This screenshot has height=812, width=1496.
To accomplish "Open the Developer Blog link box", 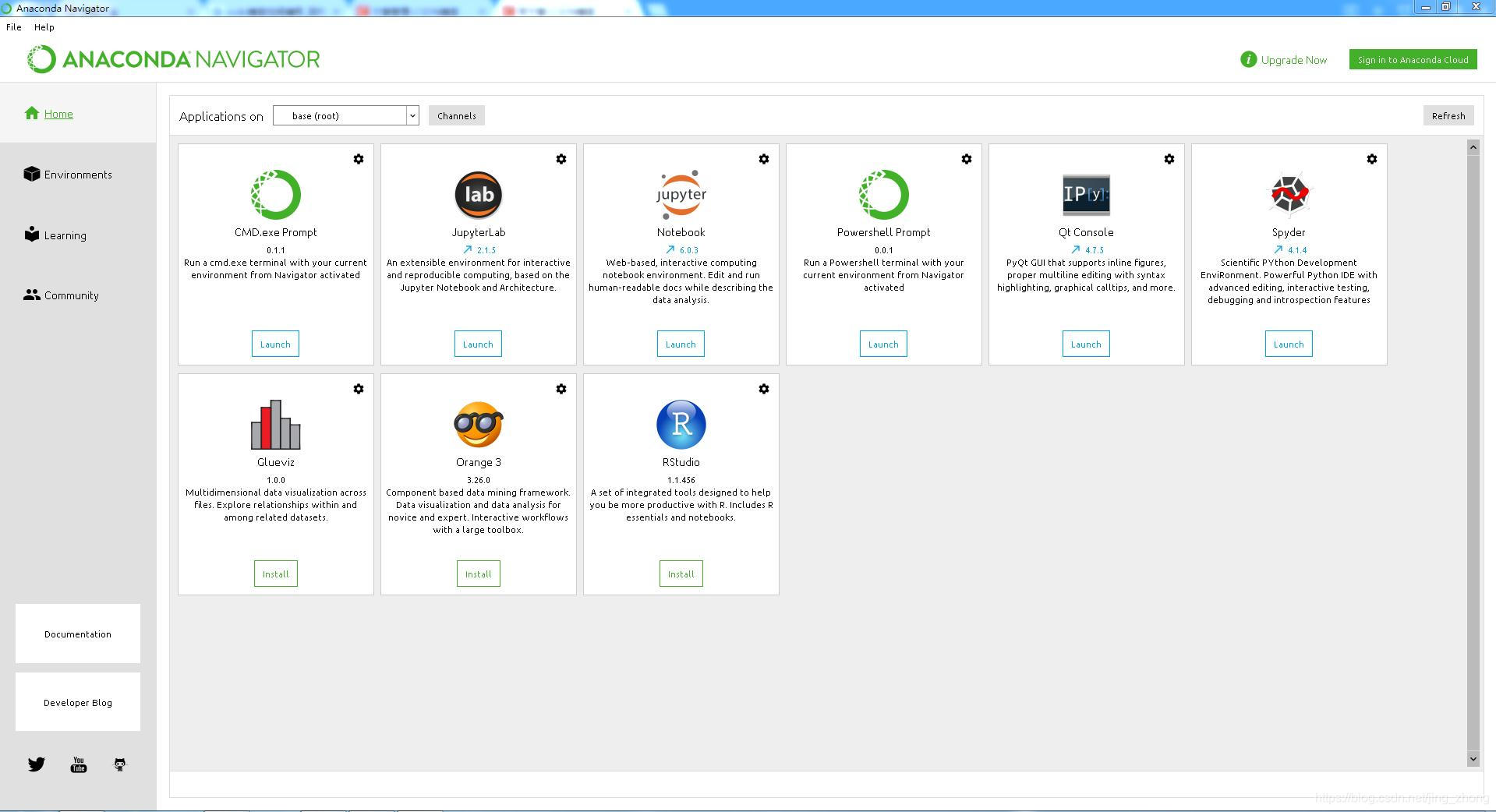I will [x=78, y=702].
